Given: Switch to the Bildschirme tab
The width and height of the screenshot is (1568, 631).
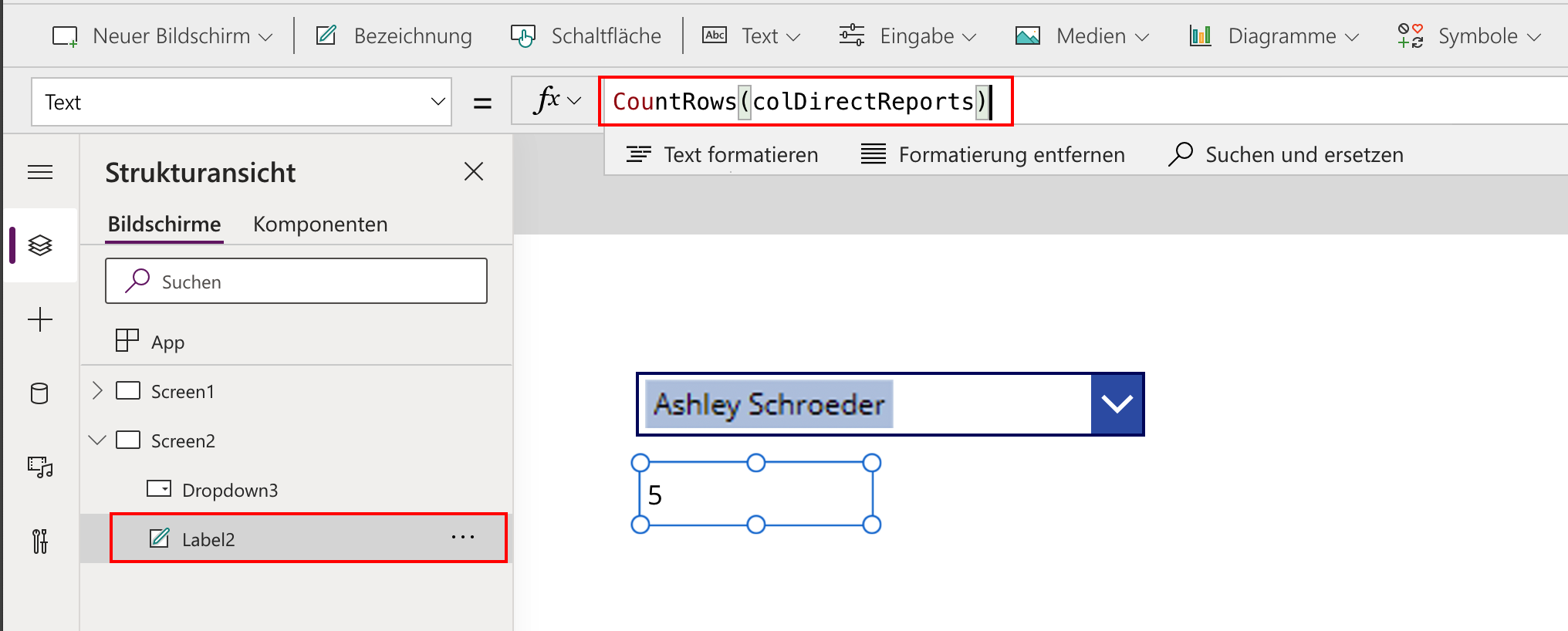Looking at the screenshot, I should pyautogui.click(x=164, y=224).
